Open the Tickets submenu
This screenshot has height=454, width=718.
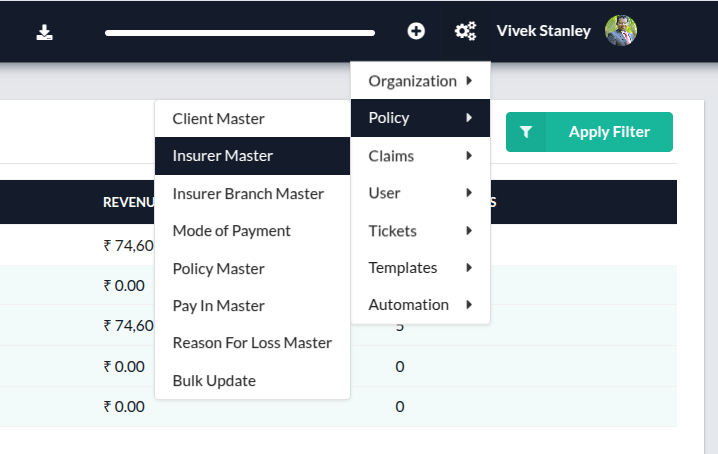420,231
